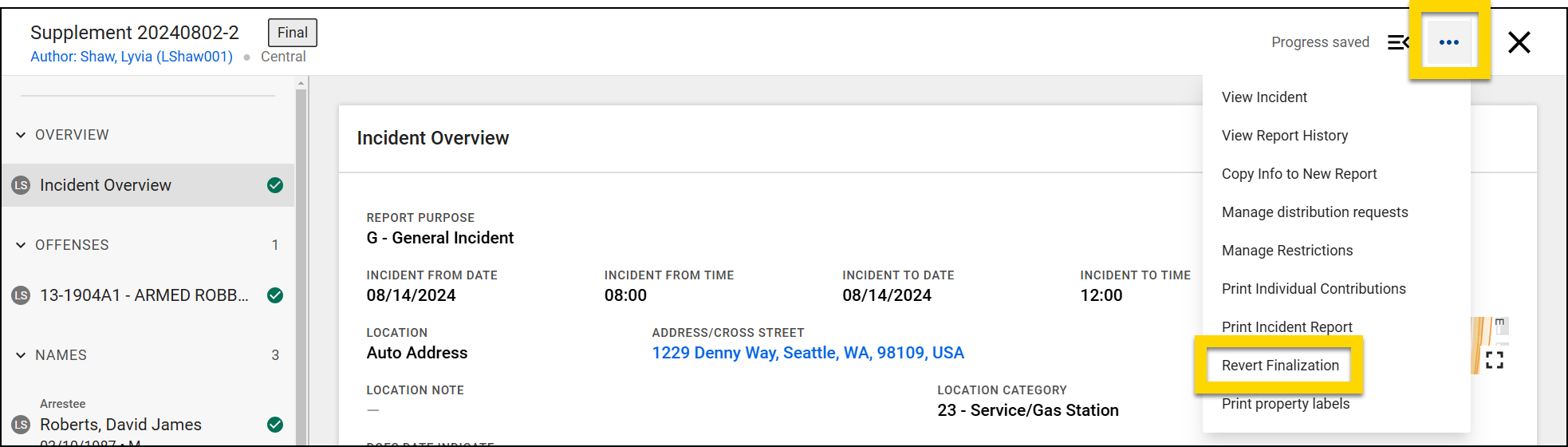This screenshot has width=1568, height=447.
Task: Collapse the OVERVIEW section
Action: (x=21, y=135)
